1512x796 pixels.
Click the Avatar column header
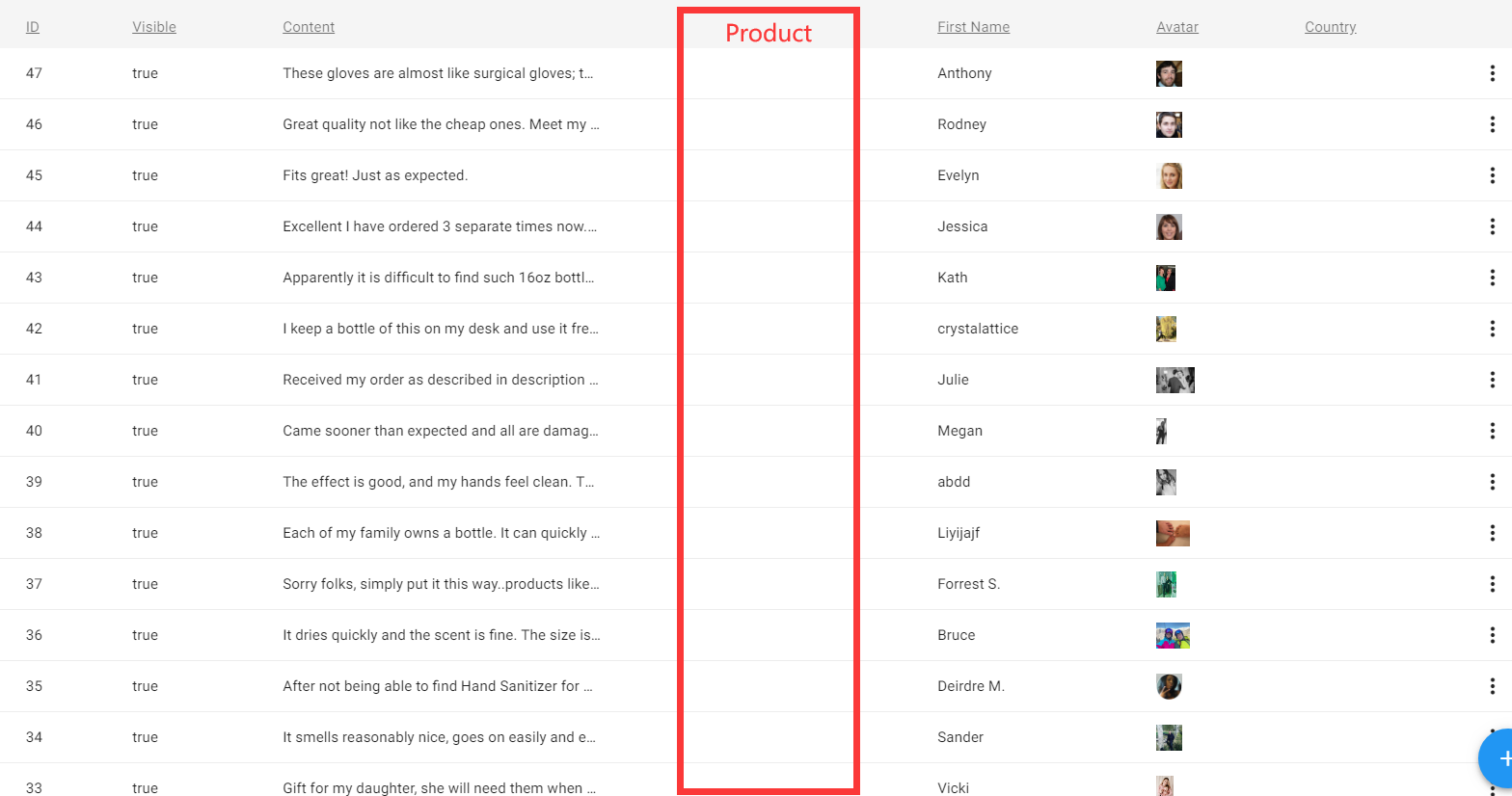click(x=1176, y=27)
